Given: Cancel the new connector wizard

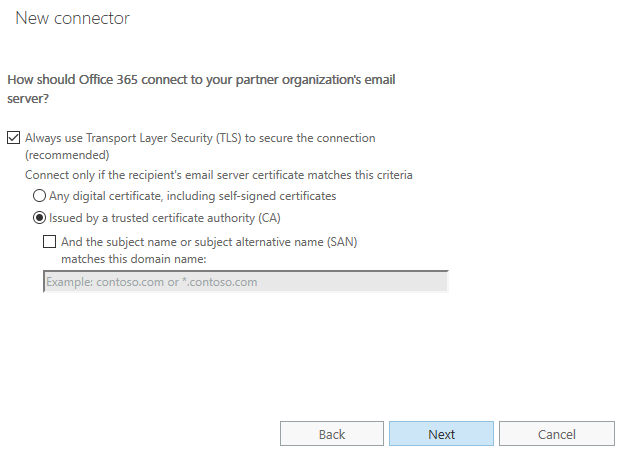Looking at the screenshot, I should tap(556, 434).
